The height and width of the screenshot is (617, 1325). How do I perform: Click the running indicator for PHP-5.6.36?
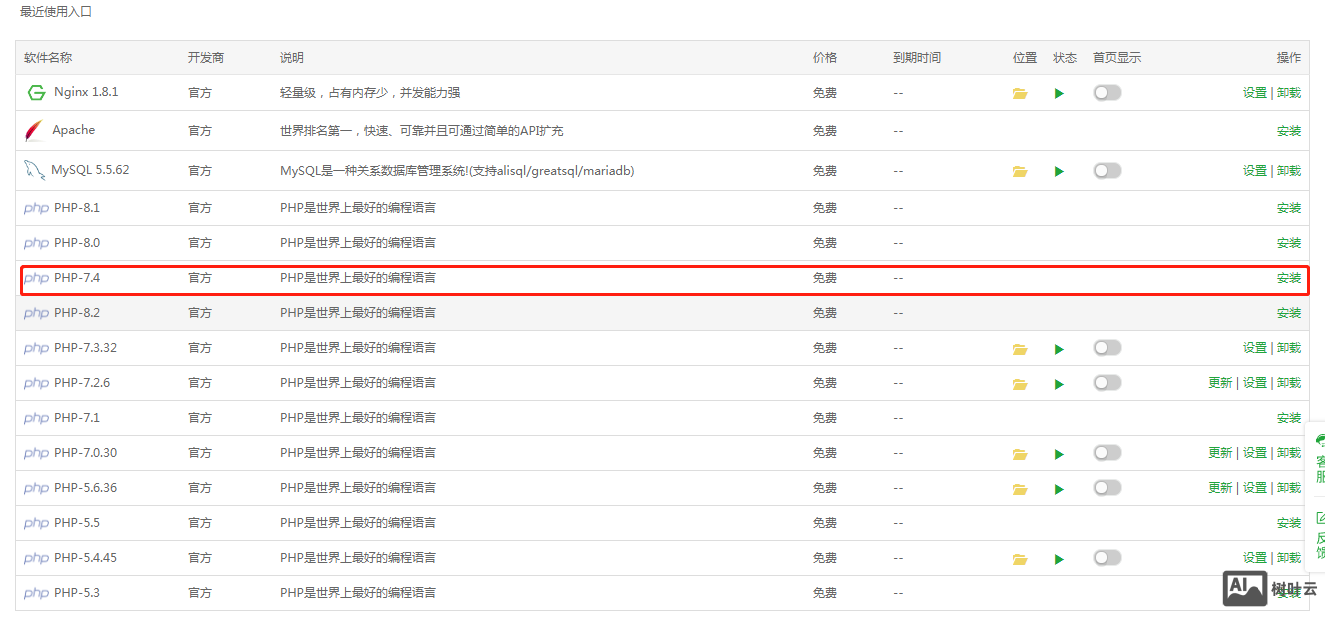click(1058, 487)
